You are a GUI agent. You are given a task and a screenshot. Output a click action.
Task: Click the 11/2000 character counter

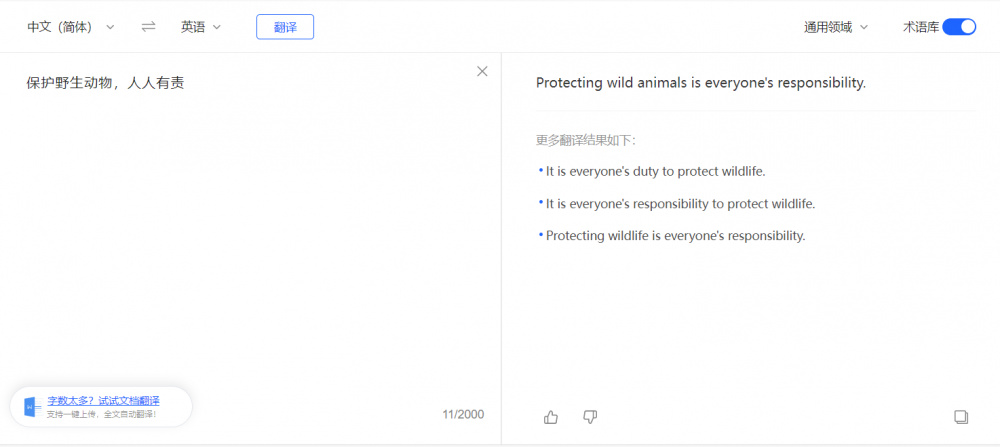[463, 414]
